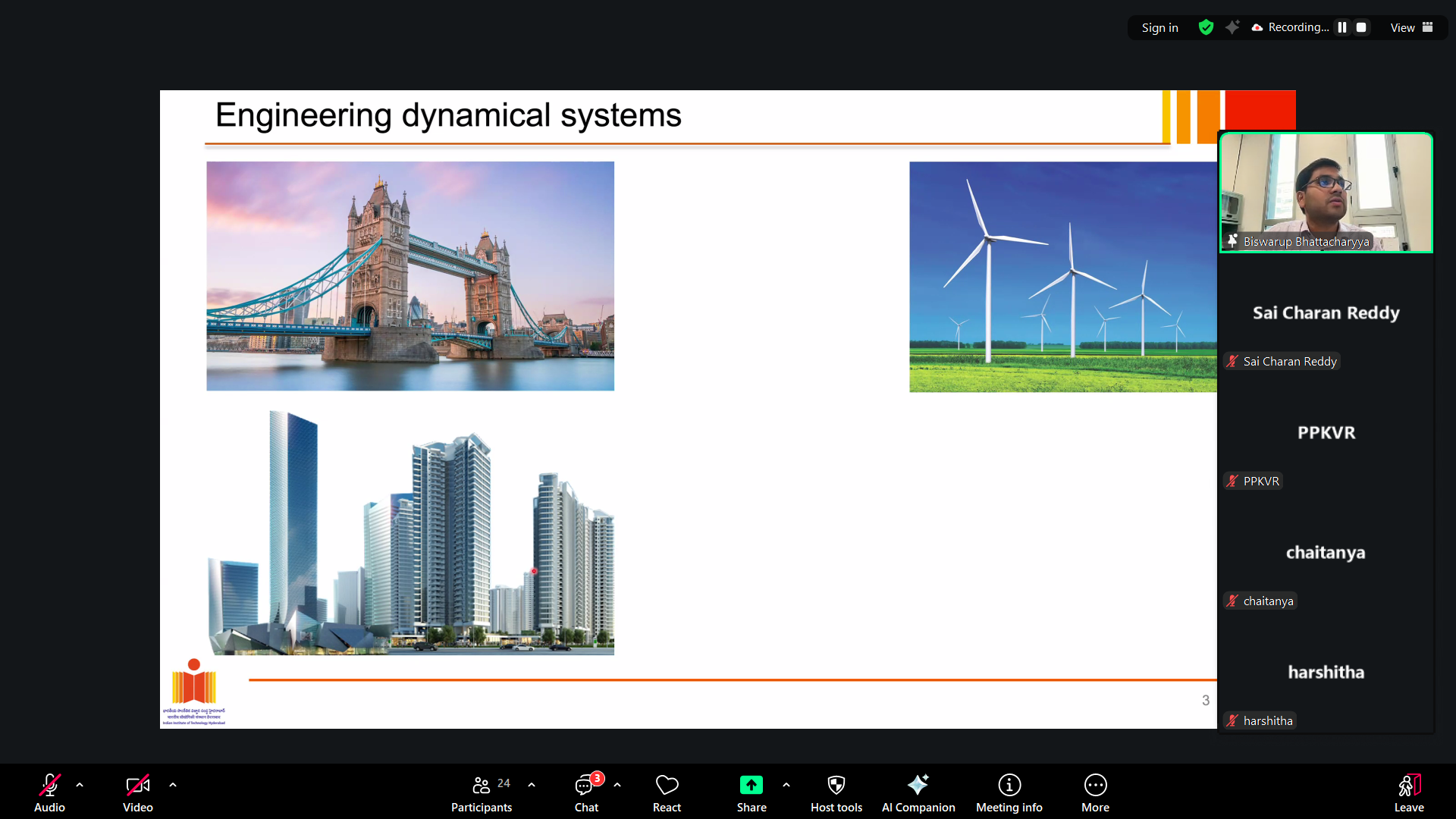Start camera with Video button

[137, 793]
